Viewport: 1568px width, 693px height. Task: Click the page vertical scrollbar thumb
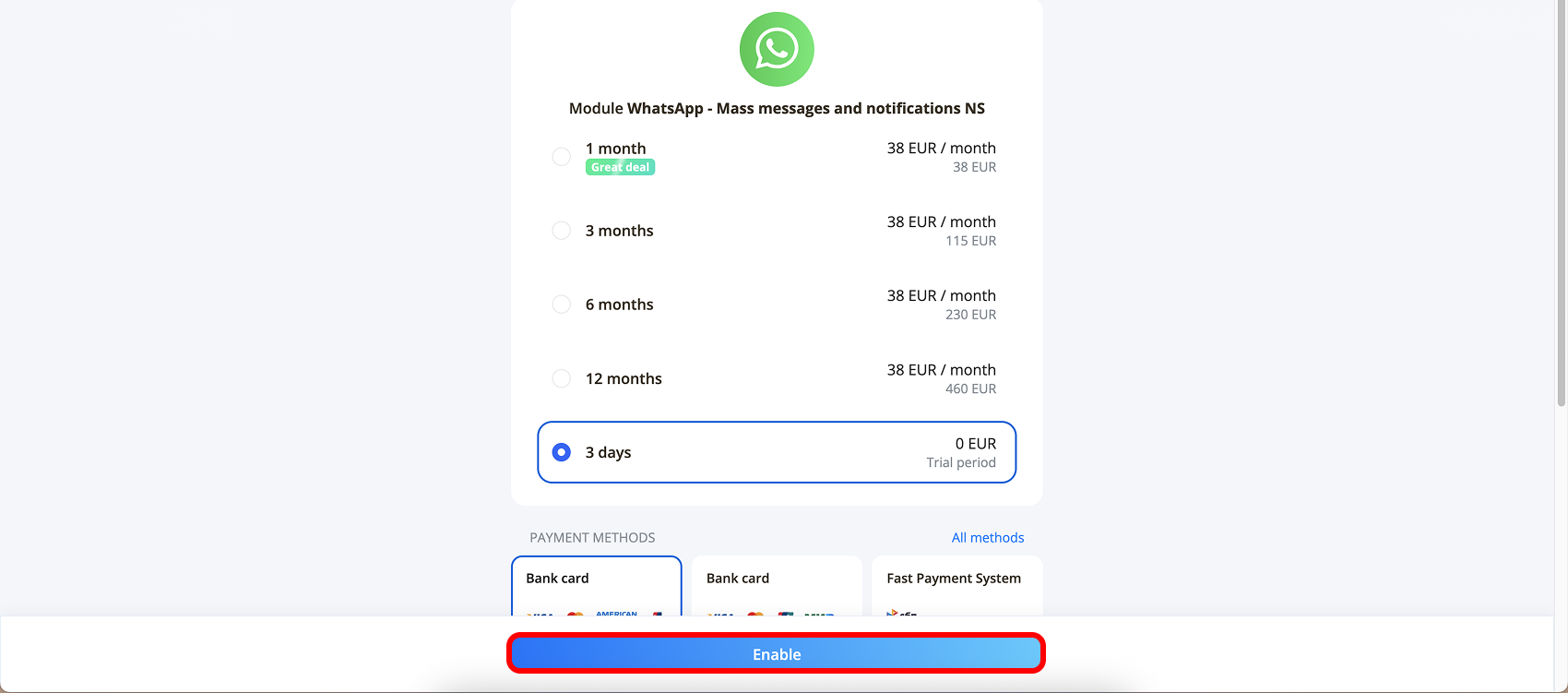point(1561,203)
